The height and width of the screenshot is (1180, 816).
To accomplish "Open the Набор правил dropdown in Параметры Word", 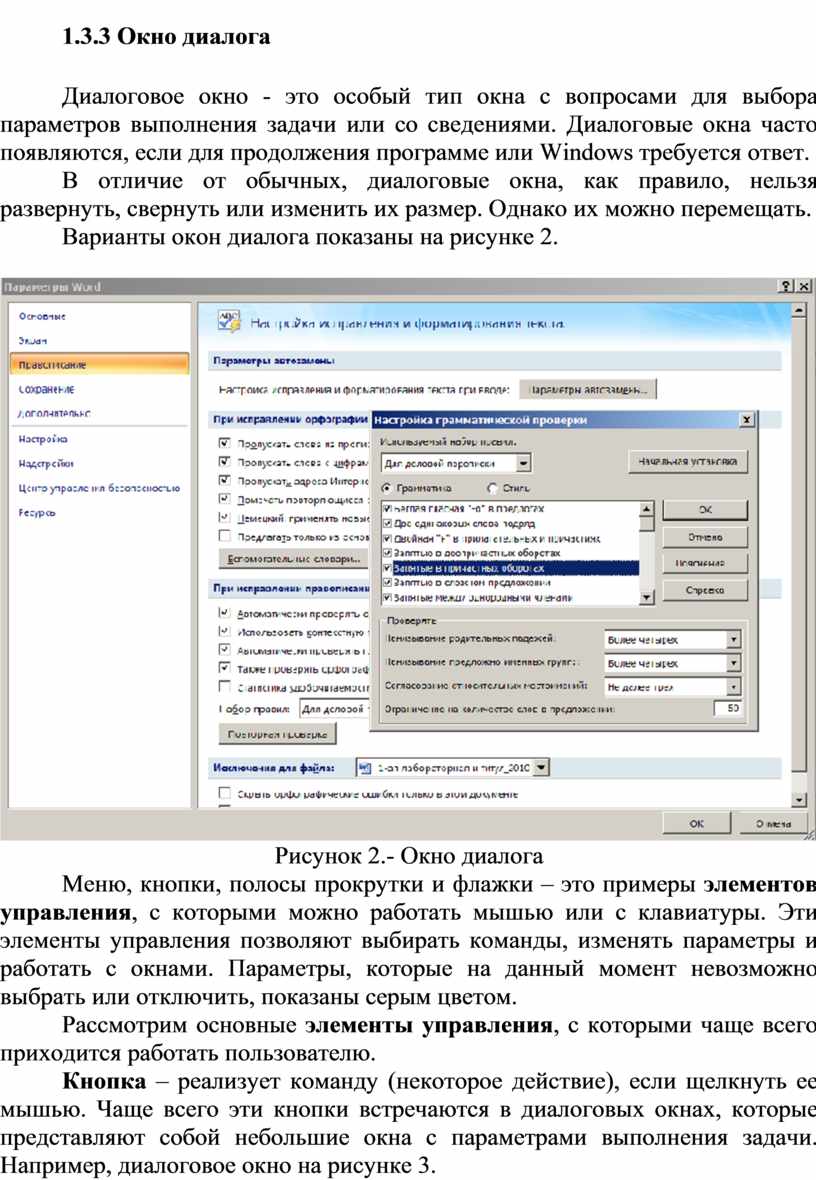I will point(336,709).
